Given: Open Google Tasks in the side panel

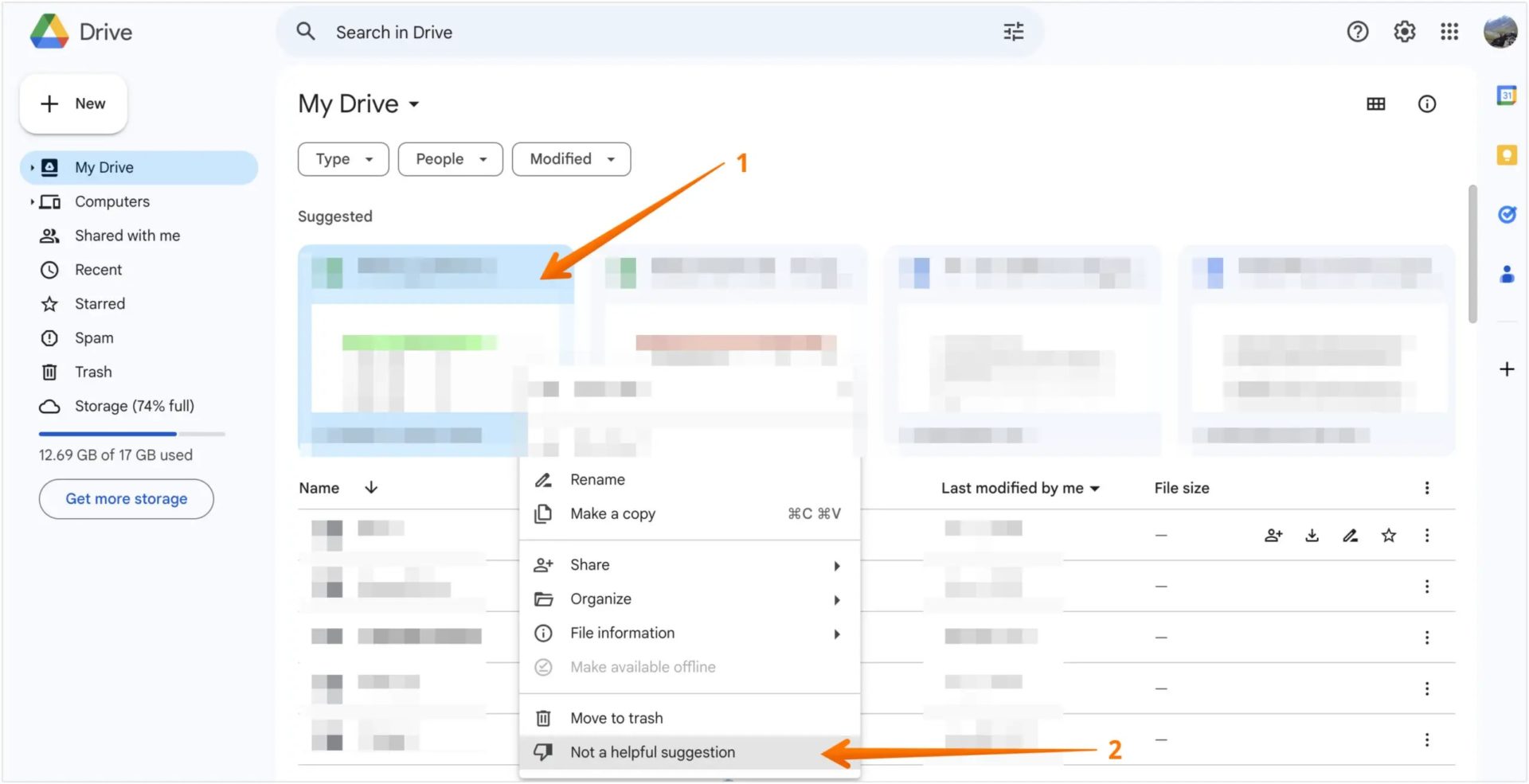Looking at the screenshot, I should (1507, 214).
